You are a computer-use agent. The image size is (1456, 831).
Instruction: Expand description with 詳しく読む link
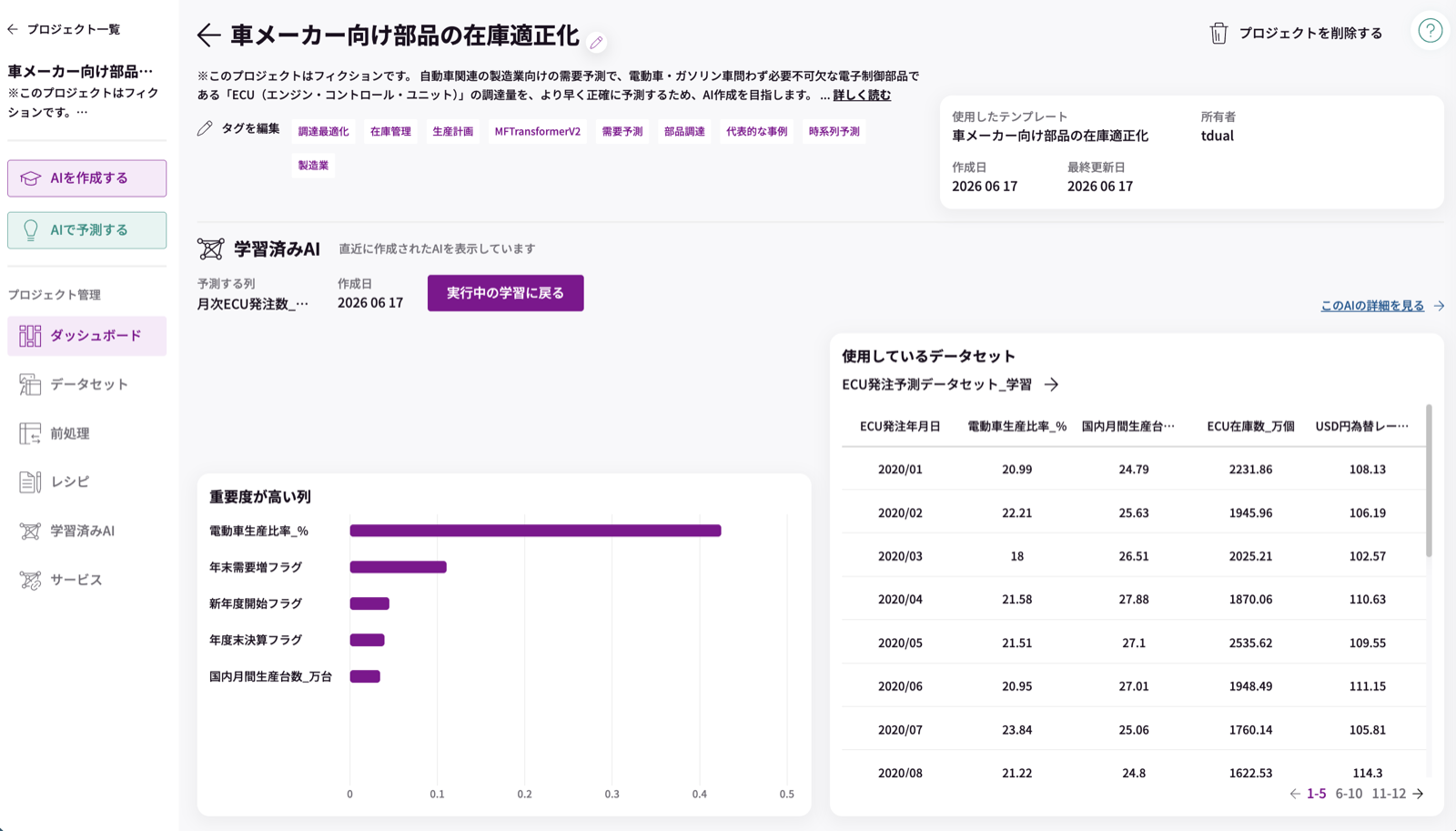(x=862, y=95)
